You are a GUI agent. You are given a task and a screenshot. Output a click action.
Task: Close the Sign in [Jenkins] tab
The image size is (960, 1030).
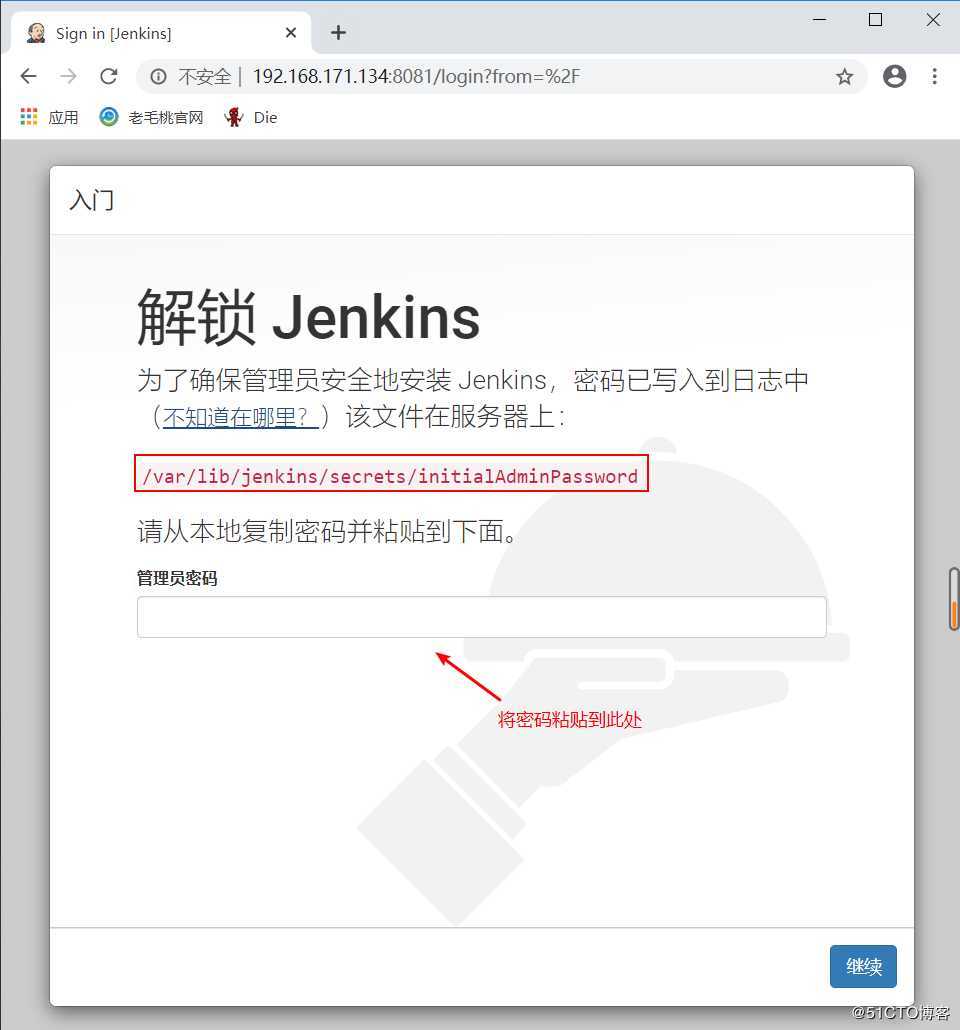[x=290, y=33]
